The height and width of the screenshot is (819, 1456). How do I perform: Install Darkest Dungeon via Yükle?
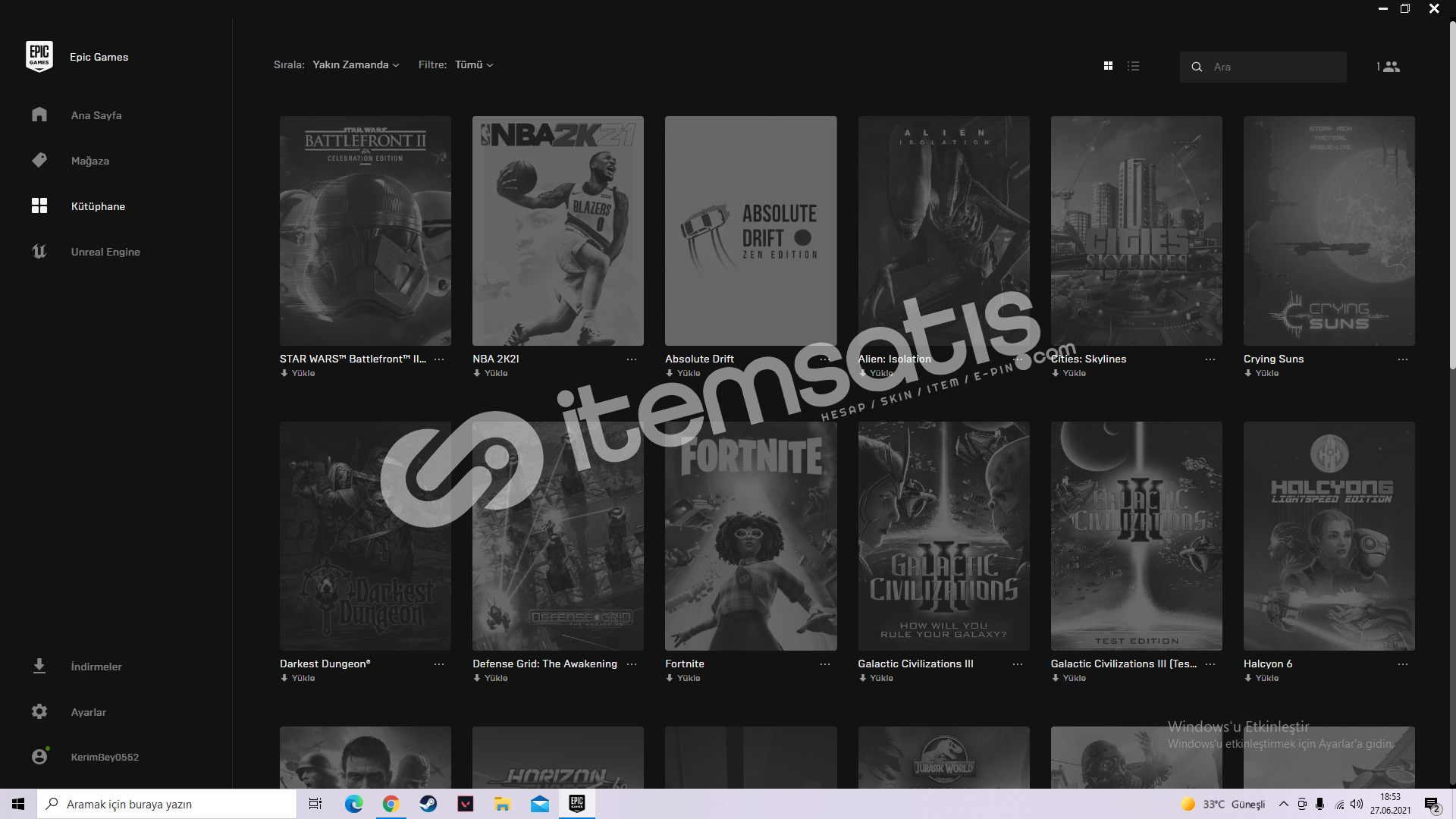(298, 678)
